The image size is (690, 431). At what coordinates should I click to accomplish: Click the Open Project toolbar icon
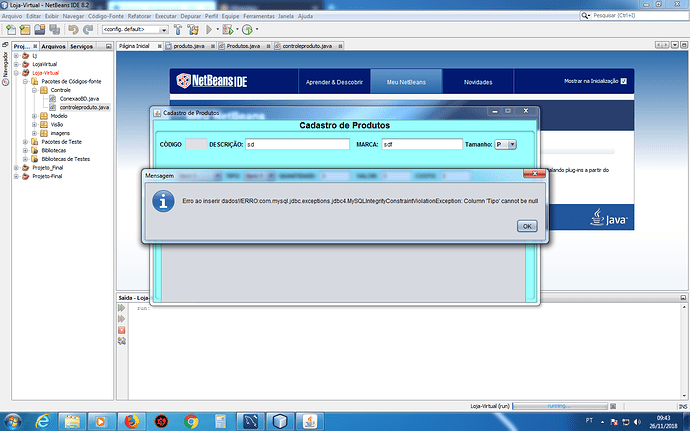pos(40,29)
